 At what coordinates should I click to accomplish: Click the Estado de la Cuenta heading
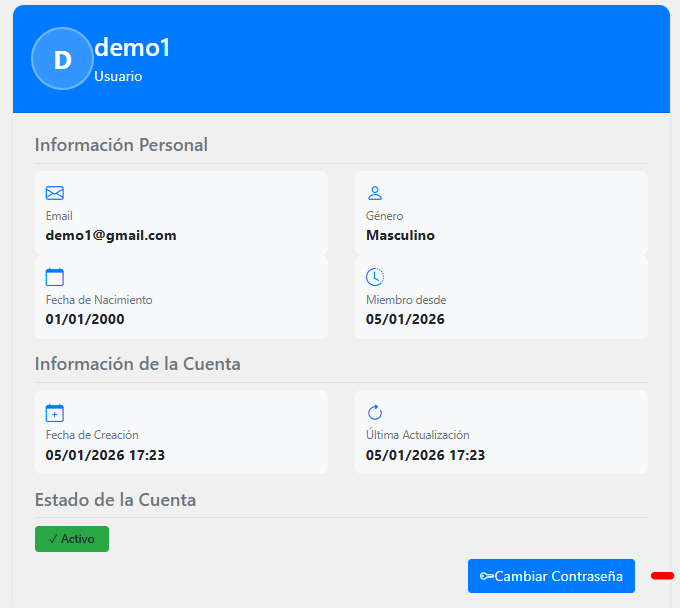pyautogui.click(x=115, y=499)
